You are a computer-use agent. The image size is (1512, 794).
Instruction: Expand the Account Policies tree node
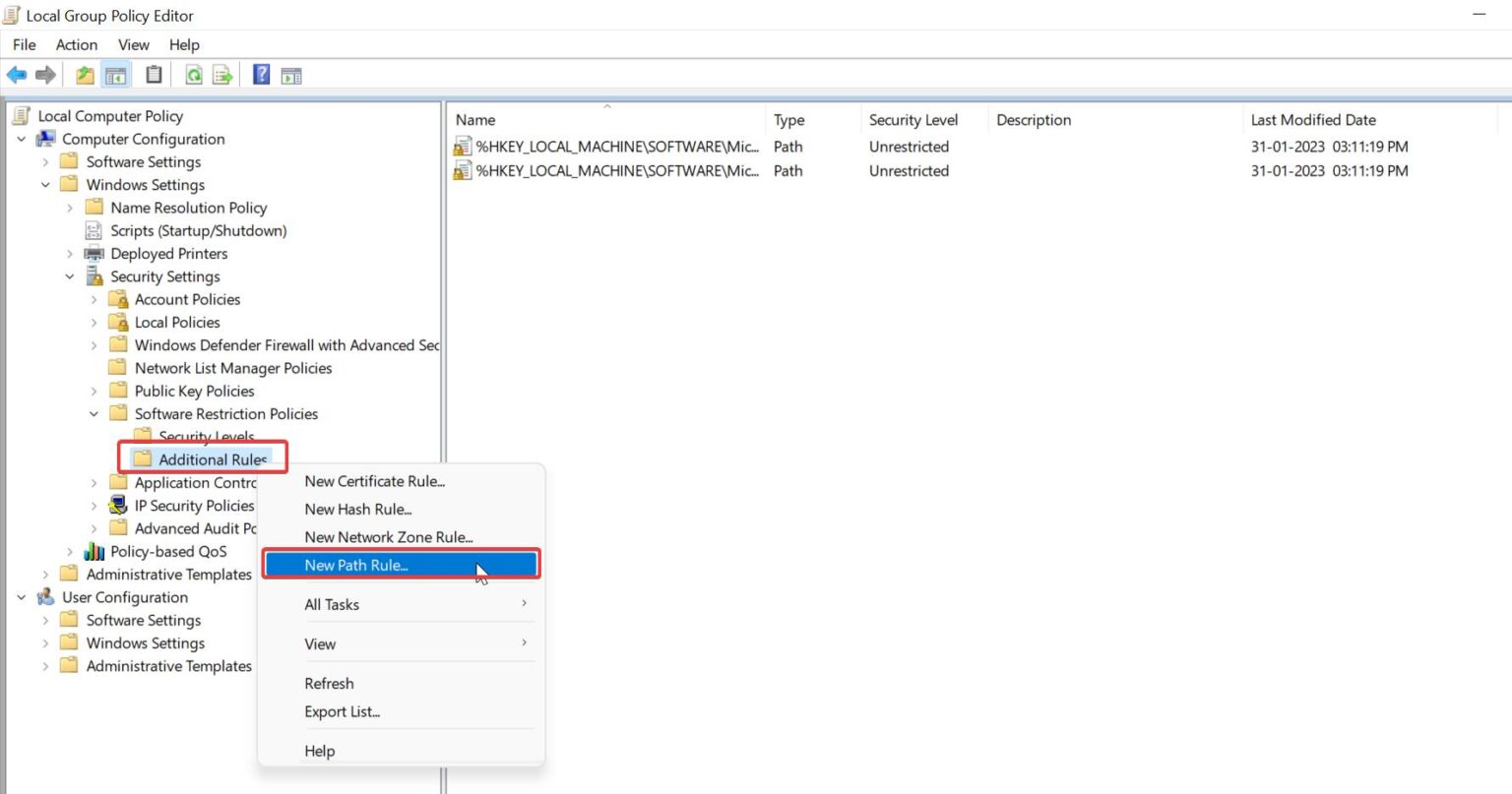point(93,299)
